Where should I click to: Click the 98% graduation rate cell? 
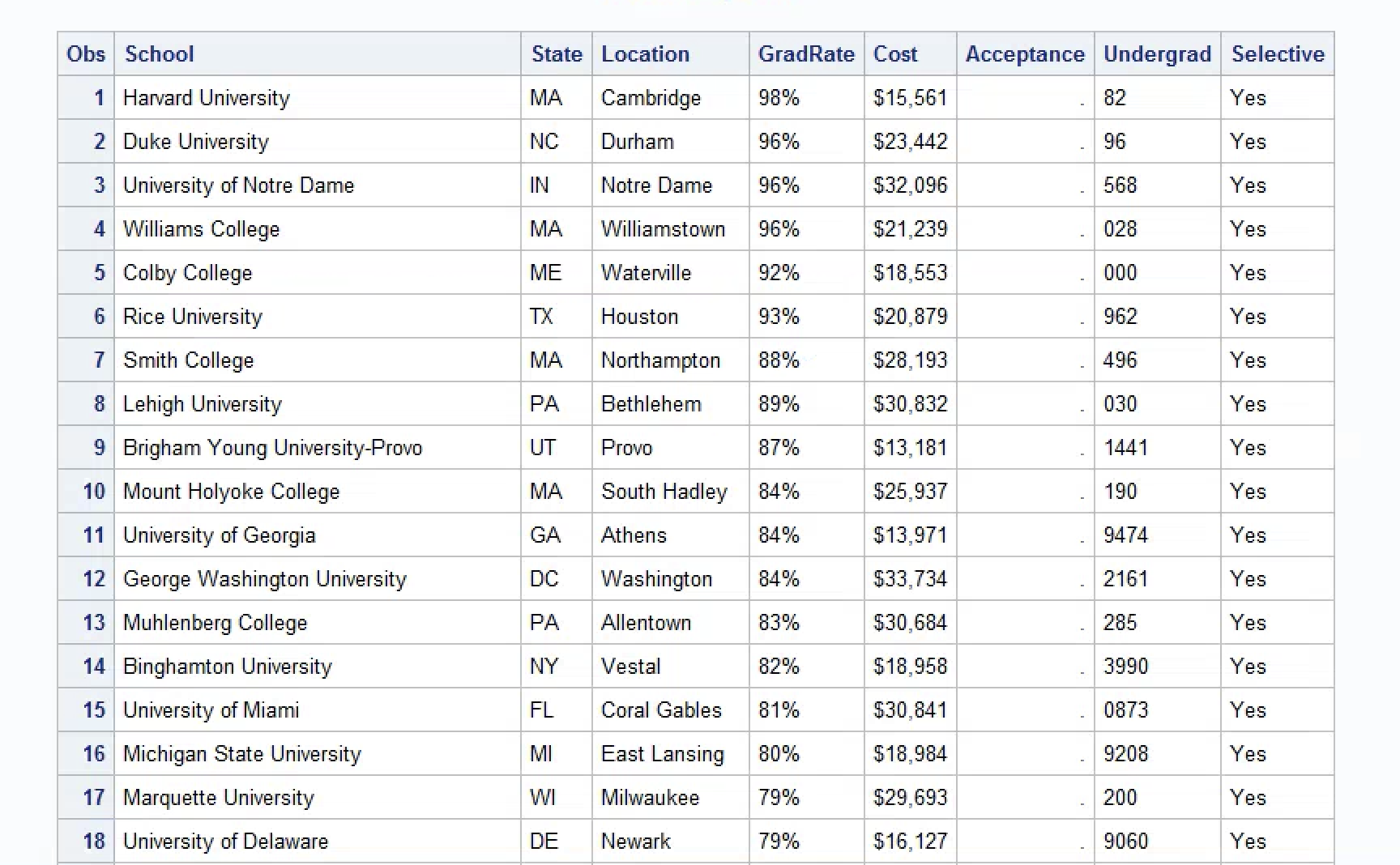pos(779,98)
